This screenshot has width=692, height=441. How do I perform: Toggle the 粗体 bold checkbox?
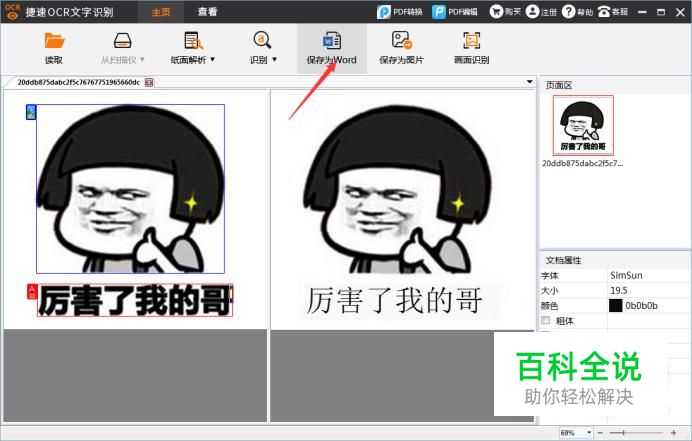546,320
